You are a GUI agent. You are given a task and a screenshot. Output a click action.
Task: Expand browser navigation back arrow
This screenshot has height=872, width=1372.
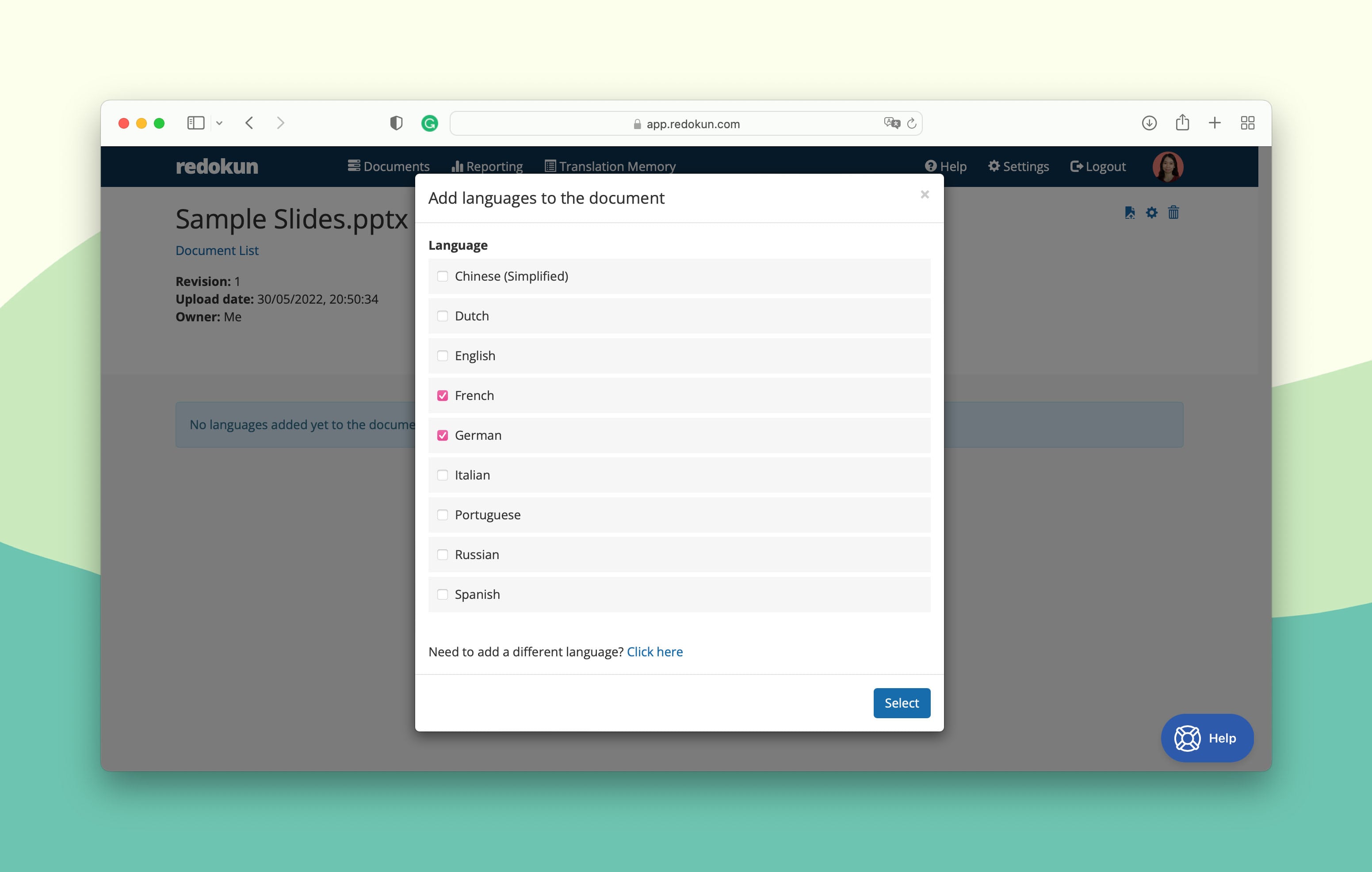point(249,122)
